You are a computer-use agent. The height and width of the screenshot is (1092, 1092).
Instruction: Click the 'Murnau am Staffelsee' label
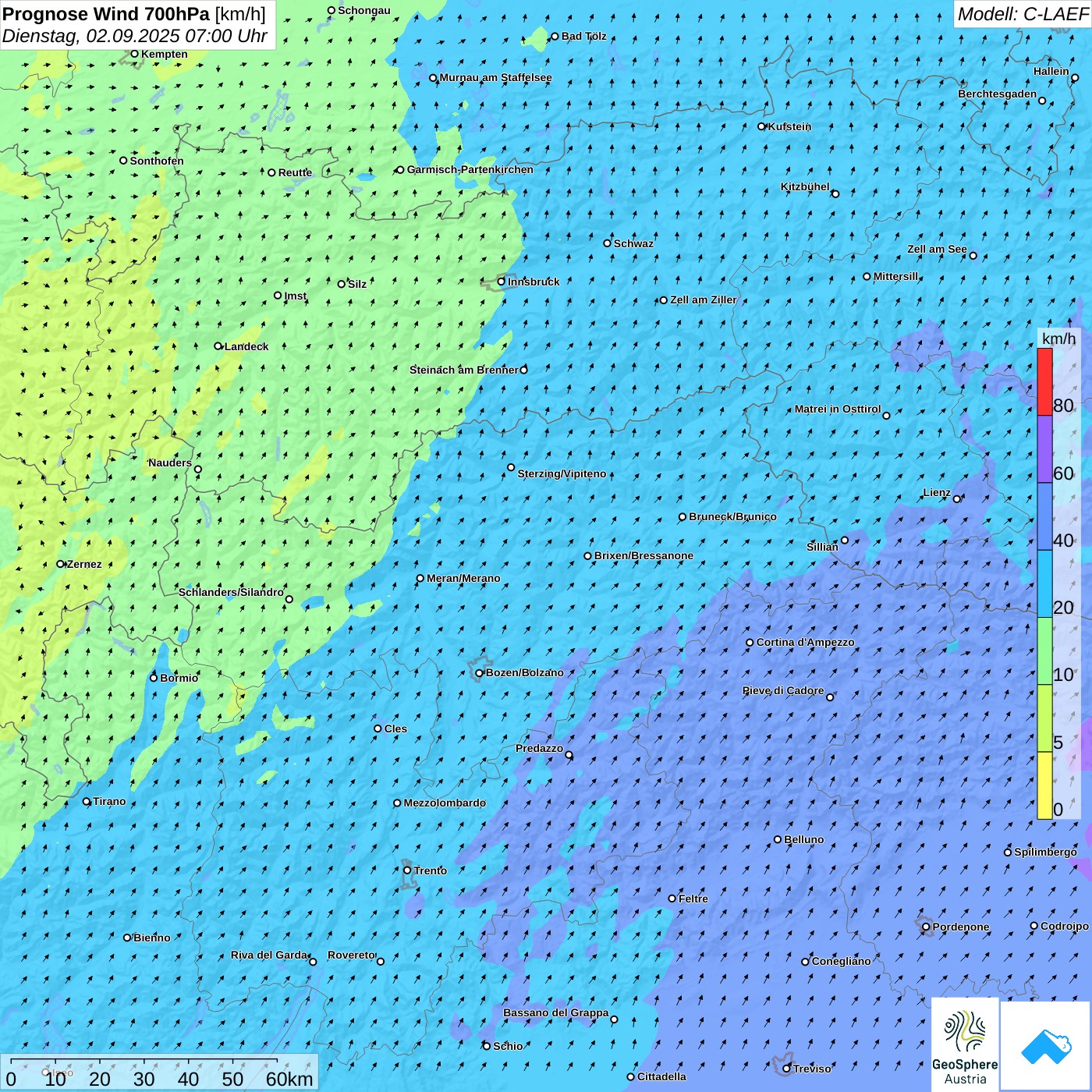(495, 78)
